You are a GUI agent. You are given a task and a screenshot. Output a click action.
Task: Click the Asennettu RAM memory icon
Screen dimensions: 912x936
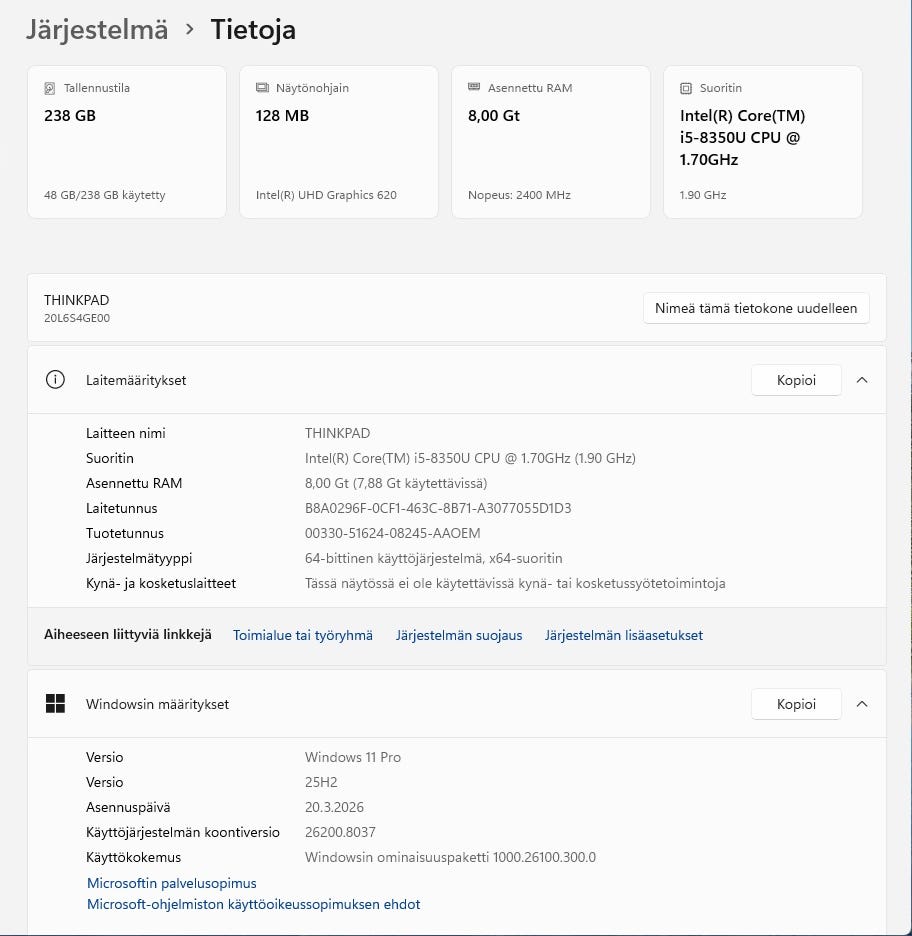(475, 88)
